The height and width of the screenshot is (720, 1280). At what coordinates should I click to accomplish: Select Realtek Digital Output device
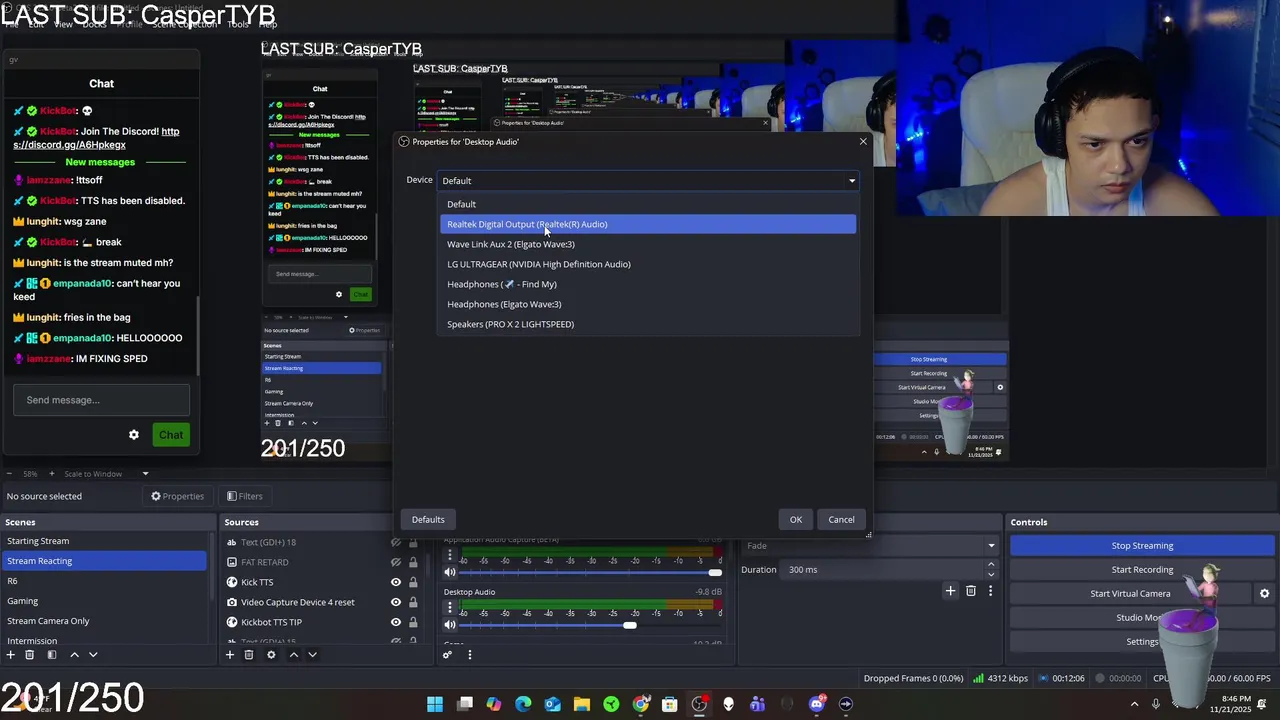(648, 224)
